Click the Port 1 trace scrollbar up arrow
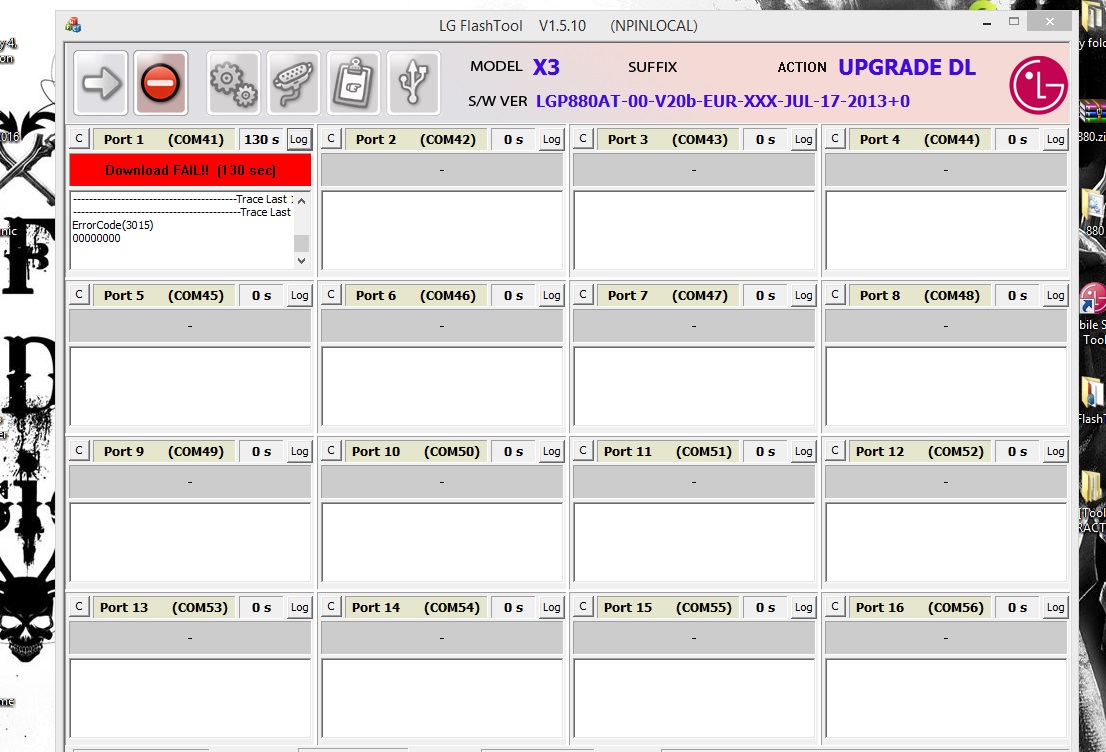The image size is (1106, 752). point(301,201)
